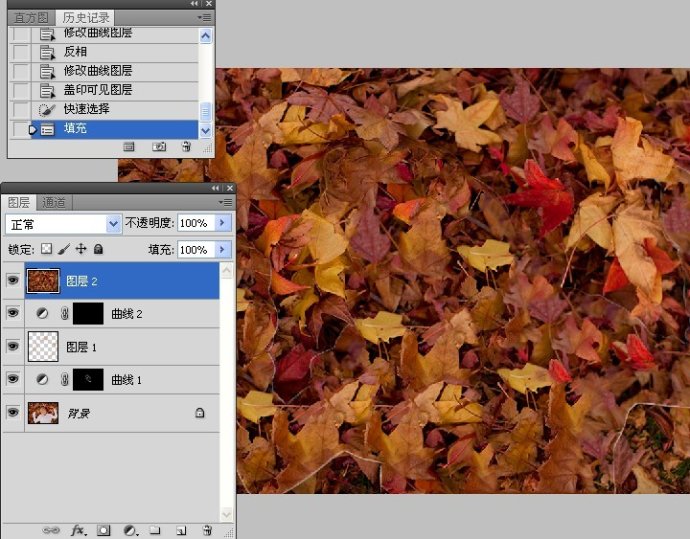
Task: Set the history brush source for 填充
Action: (21, 129)
